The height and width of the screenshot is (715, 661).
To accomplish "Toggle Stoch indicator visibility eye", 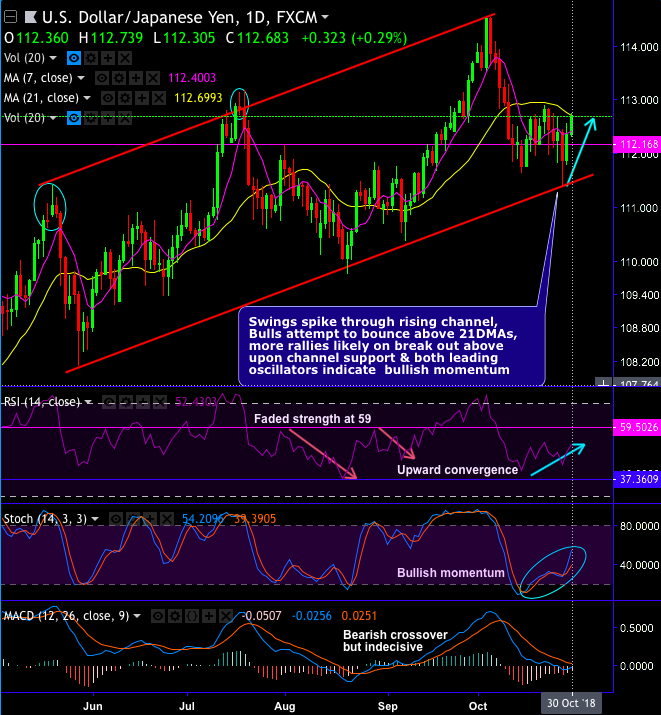I will [116, 519].
